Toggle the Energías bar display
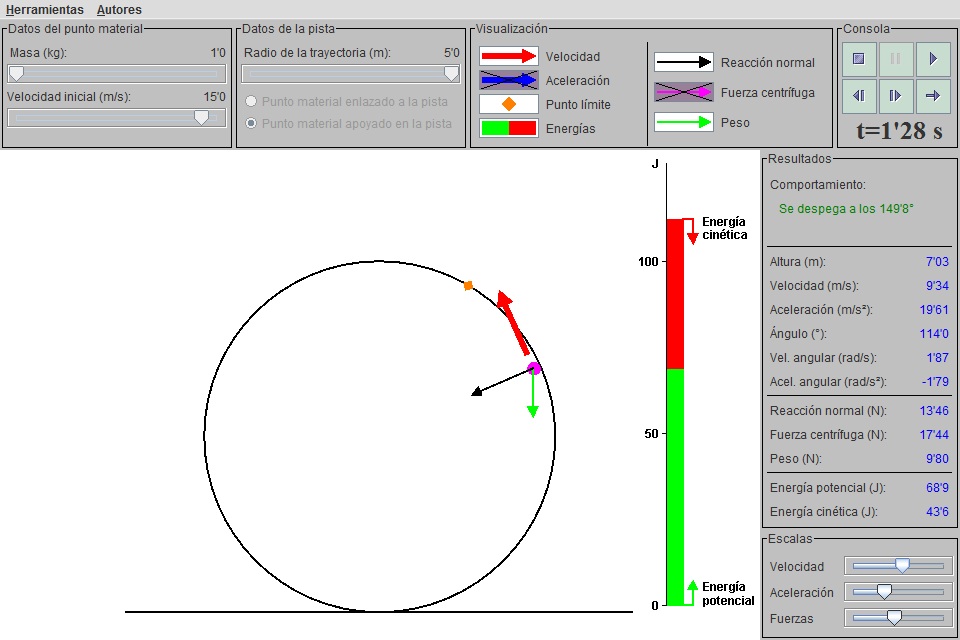Viewport: 960px width, 640px height. (x=509, y=128)
